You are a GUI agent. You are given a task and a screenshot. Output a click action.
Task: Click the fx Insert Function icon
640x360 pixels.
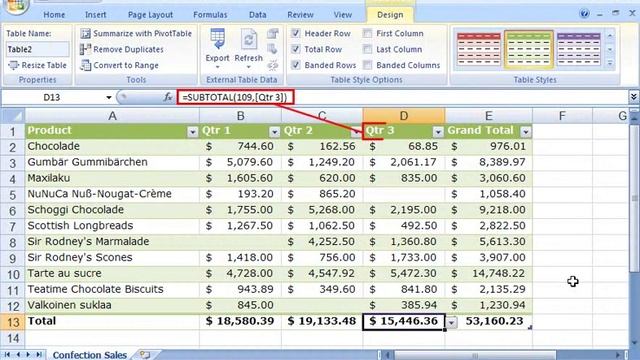point(167,97)
